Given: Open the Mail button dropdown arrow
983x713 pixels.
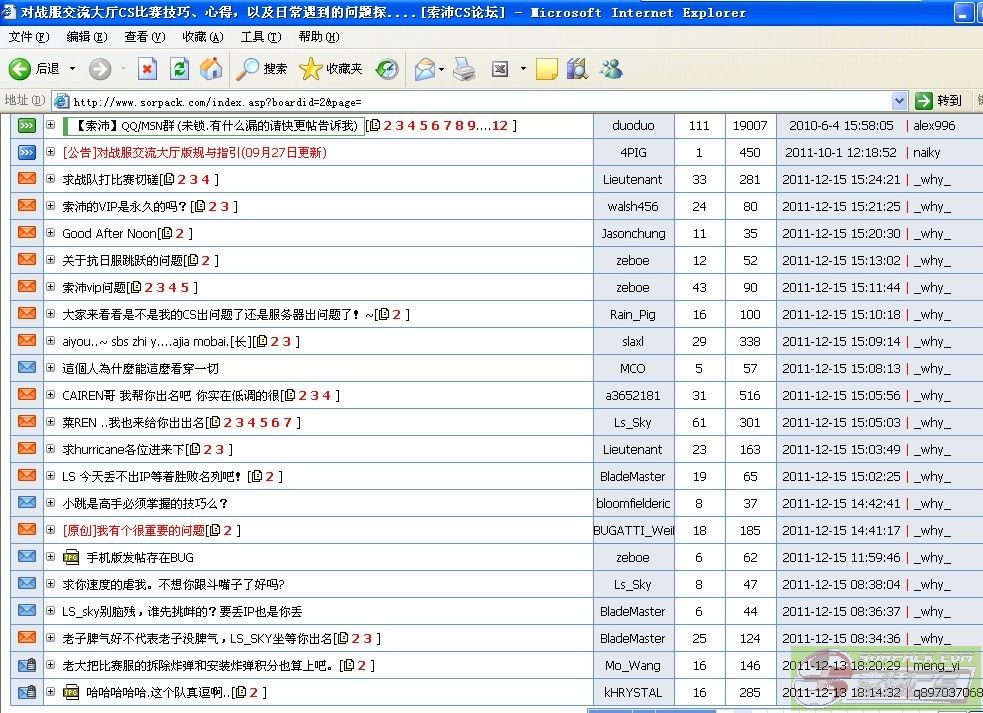Looking at the screenshot, I should (x=441, y=69).
